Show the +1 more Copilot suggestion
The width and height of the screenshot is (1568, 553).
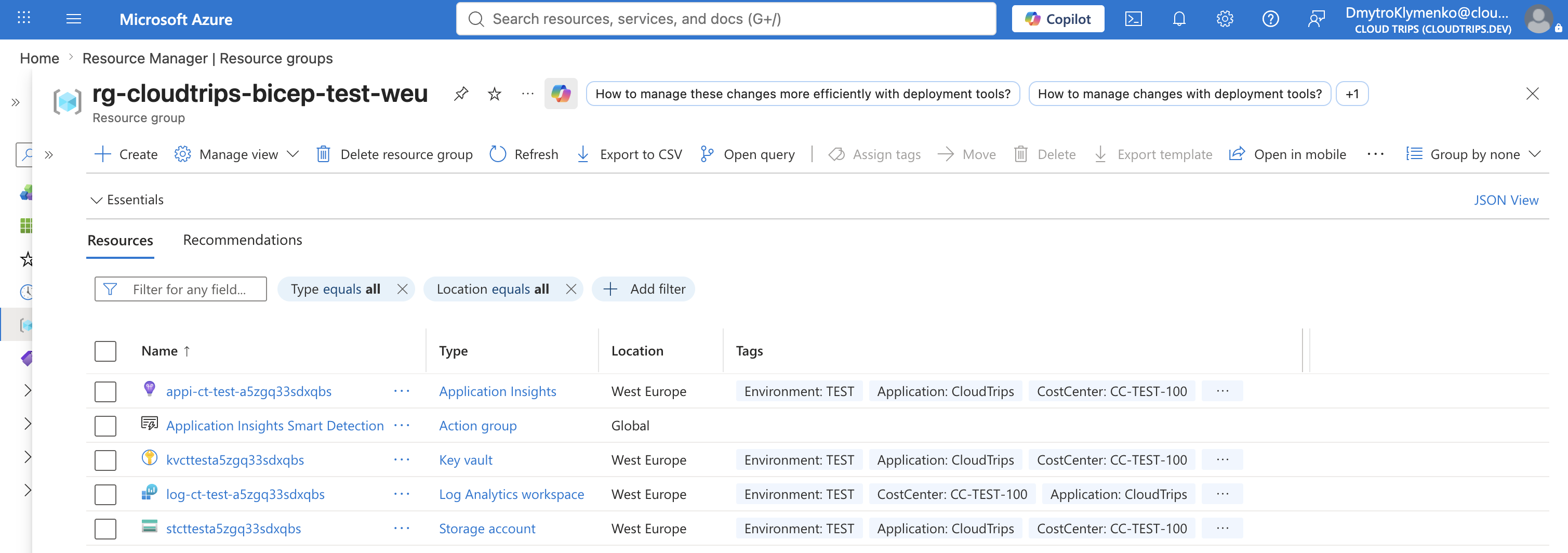pyautogui.click(x=1352, y=94)
